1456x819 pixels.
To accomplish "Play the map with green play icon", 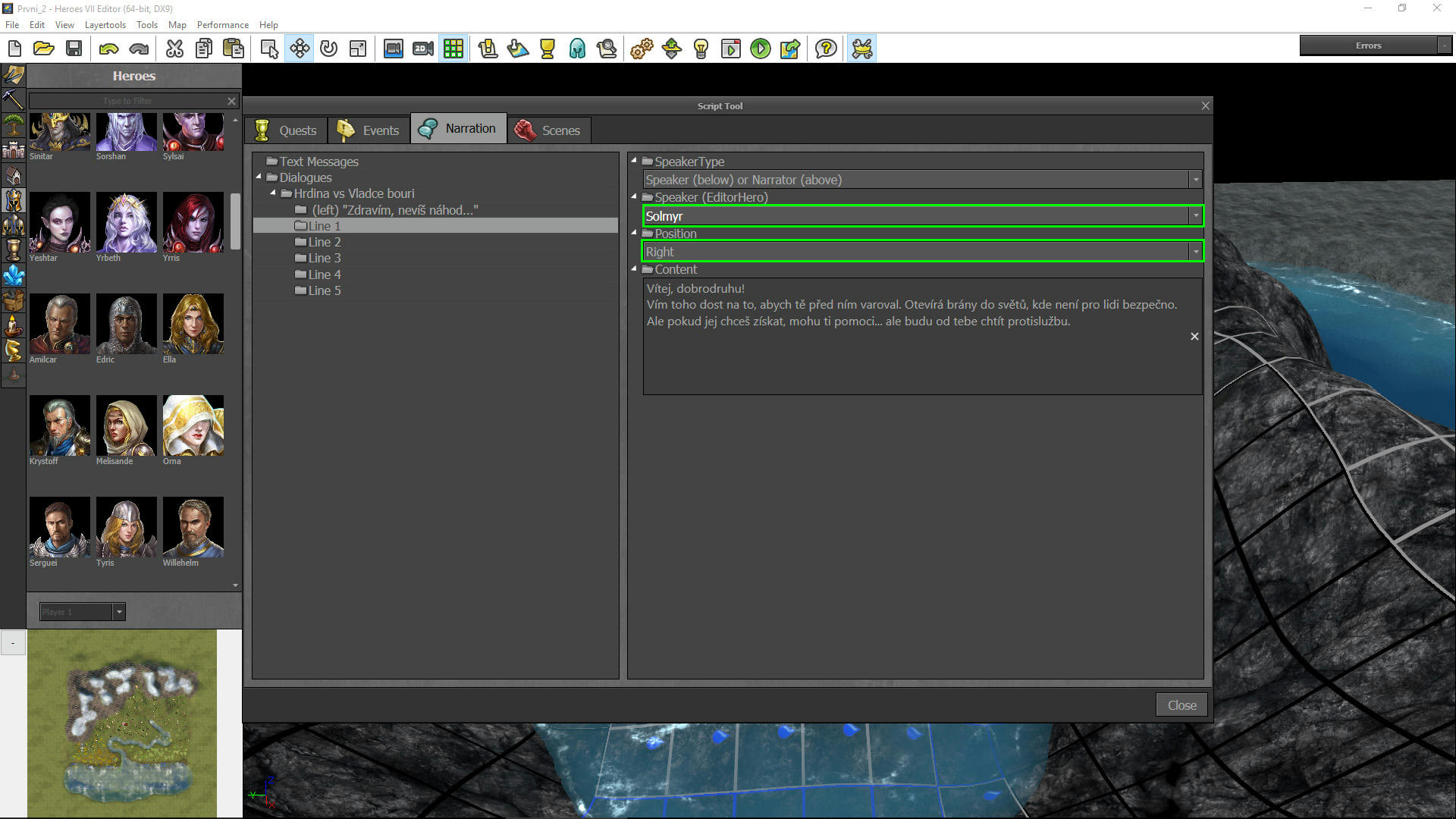I will [760, 49].
